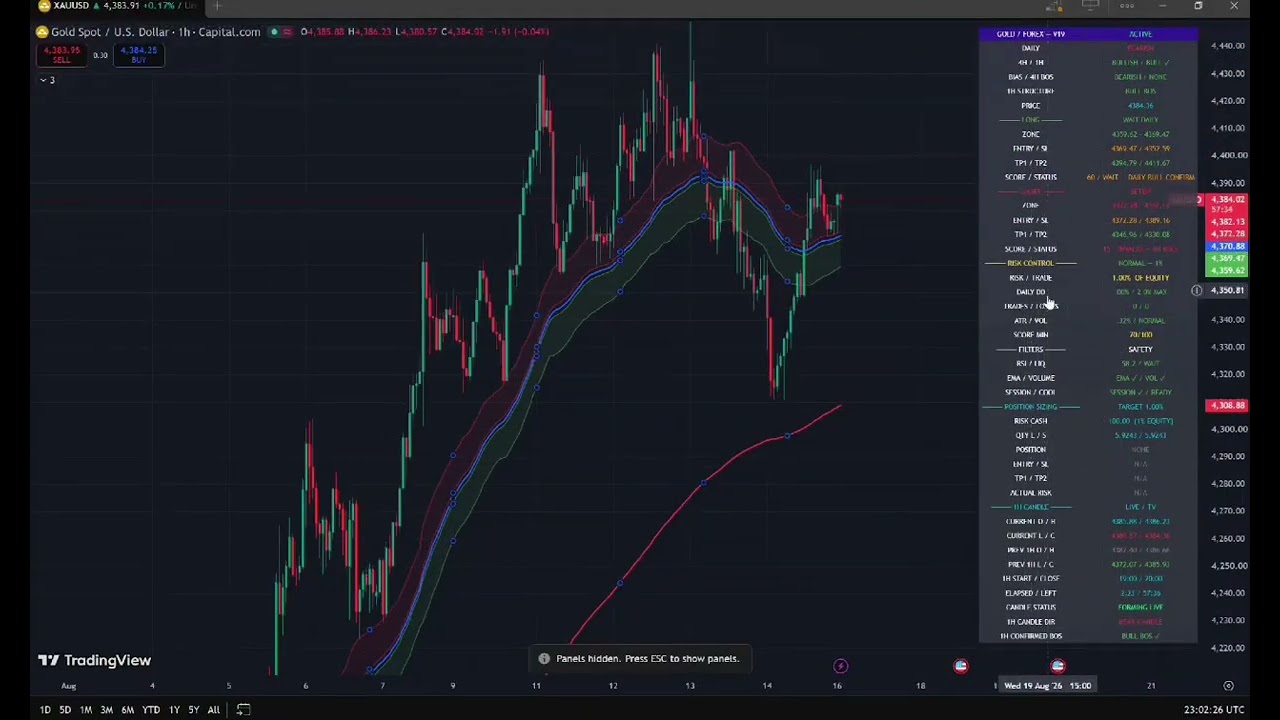Viewport: 1280px width, 720px height.
Task: Click the 4,384.02 current price label
Action: coord(1227,200)
